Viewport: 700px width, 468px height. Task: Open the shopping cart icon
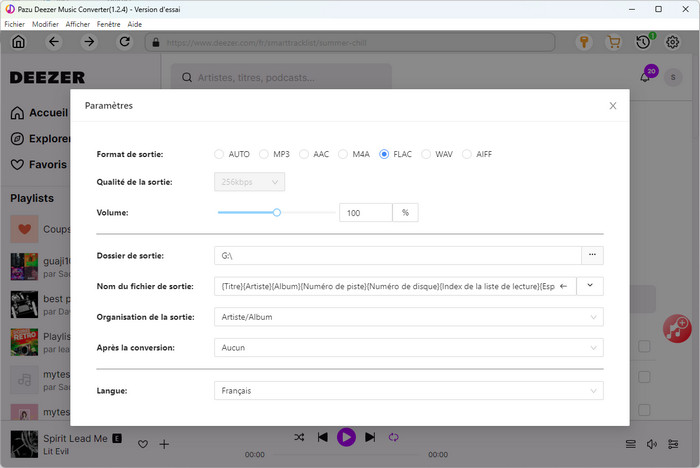point(614,42)
